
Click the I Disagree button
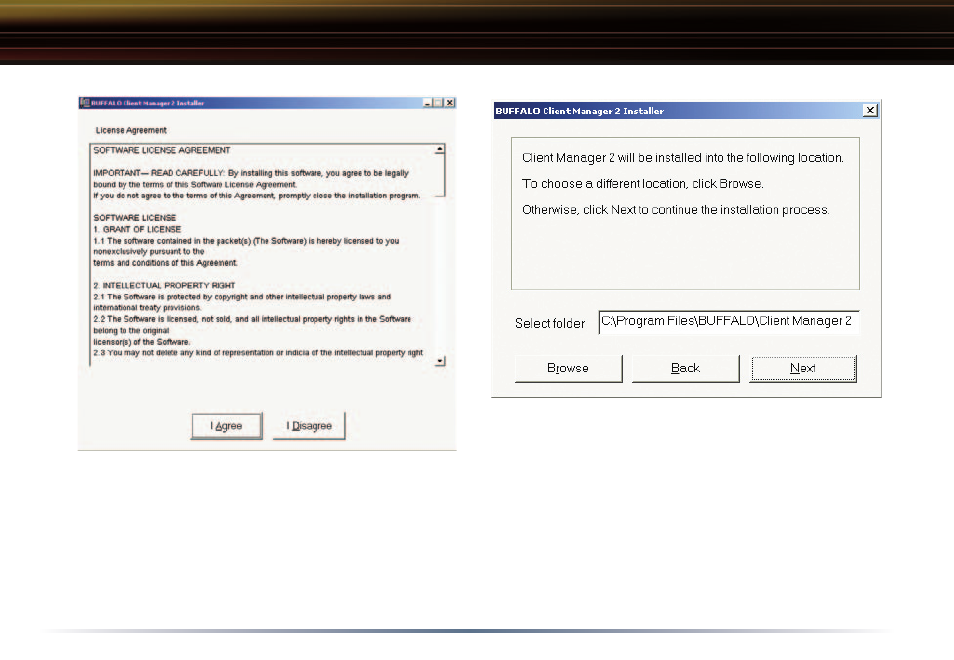tap(309, 426)
